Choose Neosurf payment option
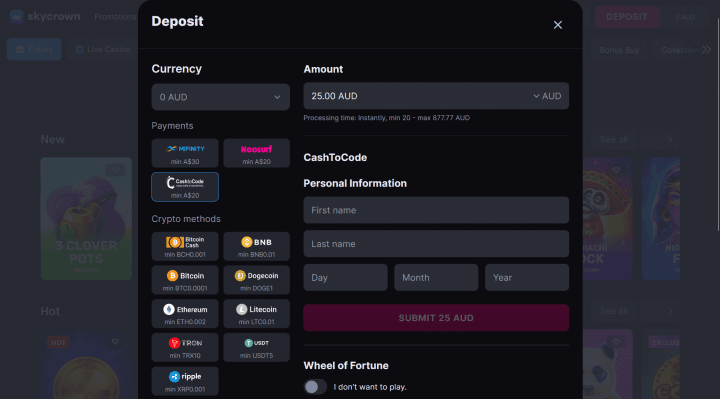Image resolution: width=720 pixels, height=399 pixels. [257, 153]
